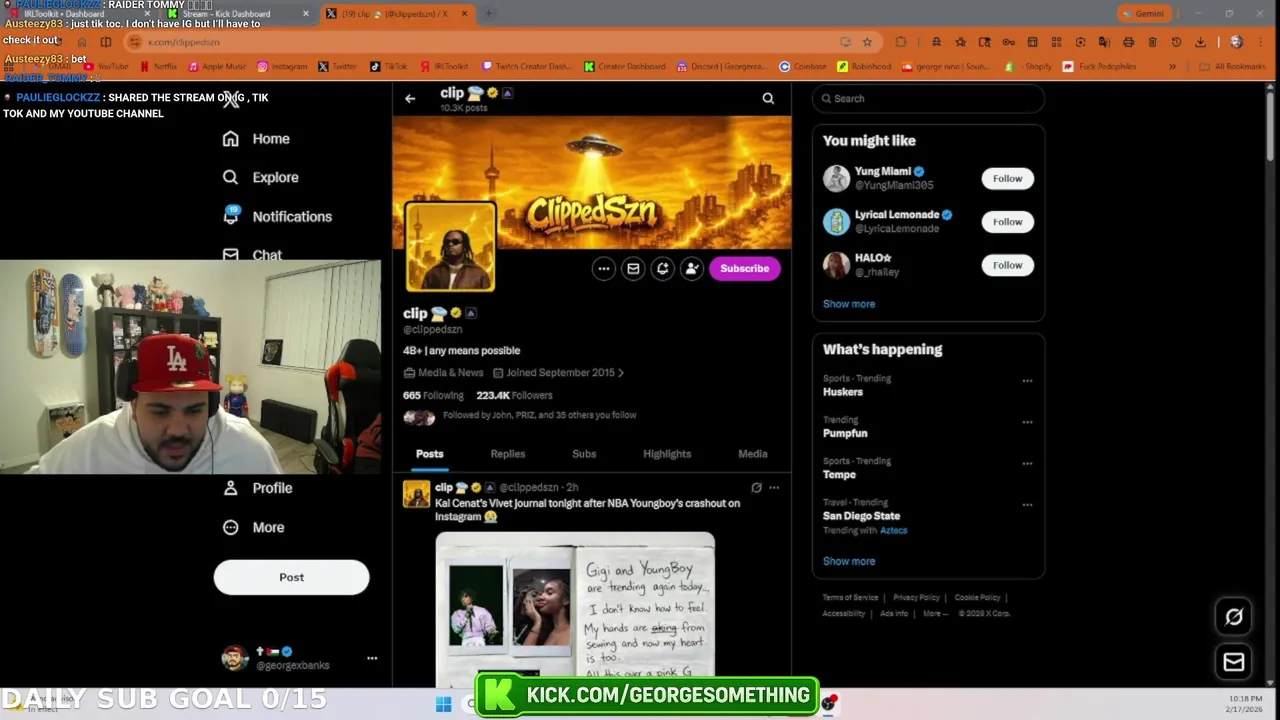Open the TikTok bookmark
The image size is (1280, 720).
coord(389,67)
